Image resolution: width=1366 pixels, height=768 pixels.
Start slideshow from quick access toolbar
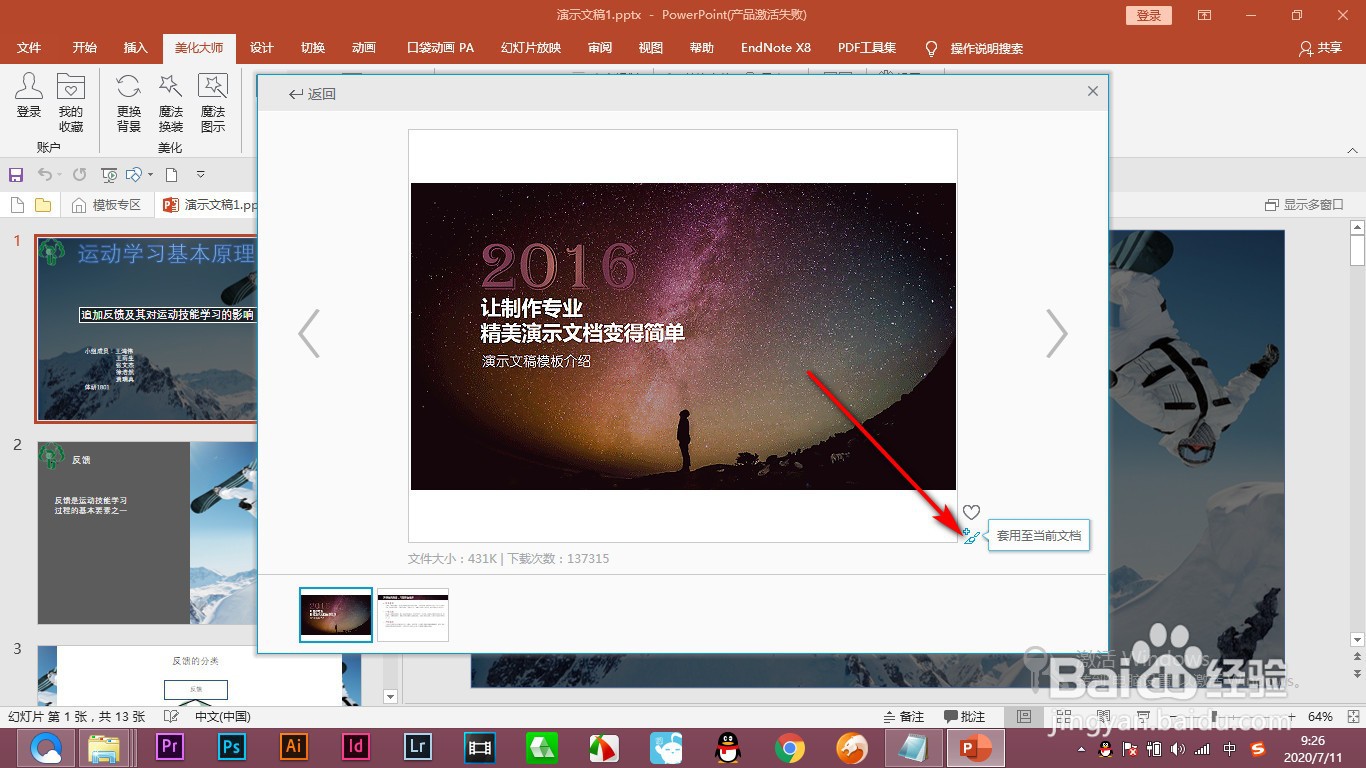coord(110,175)
